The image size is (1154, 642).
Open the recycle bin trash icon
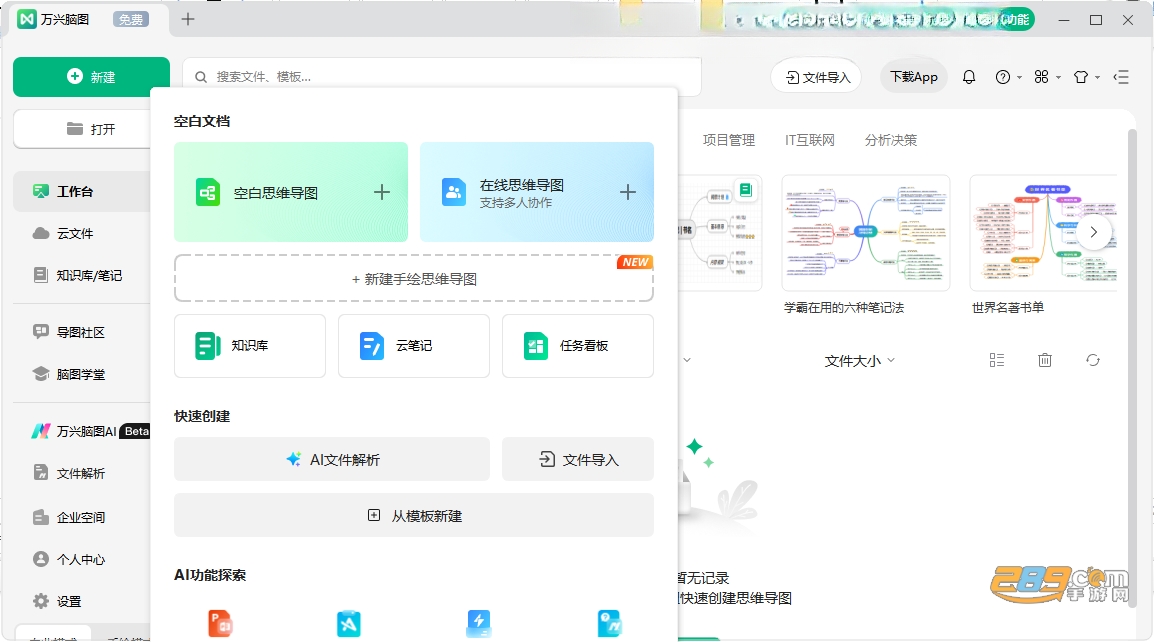(x=1044, y=360)
